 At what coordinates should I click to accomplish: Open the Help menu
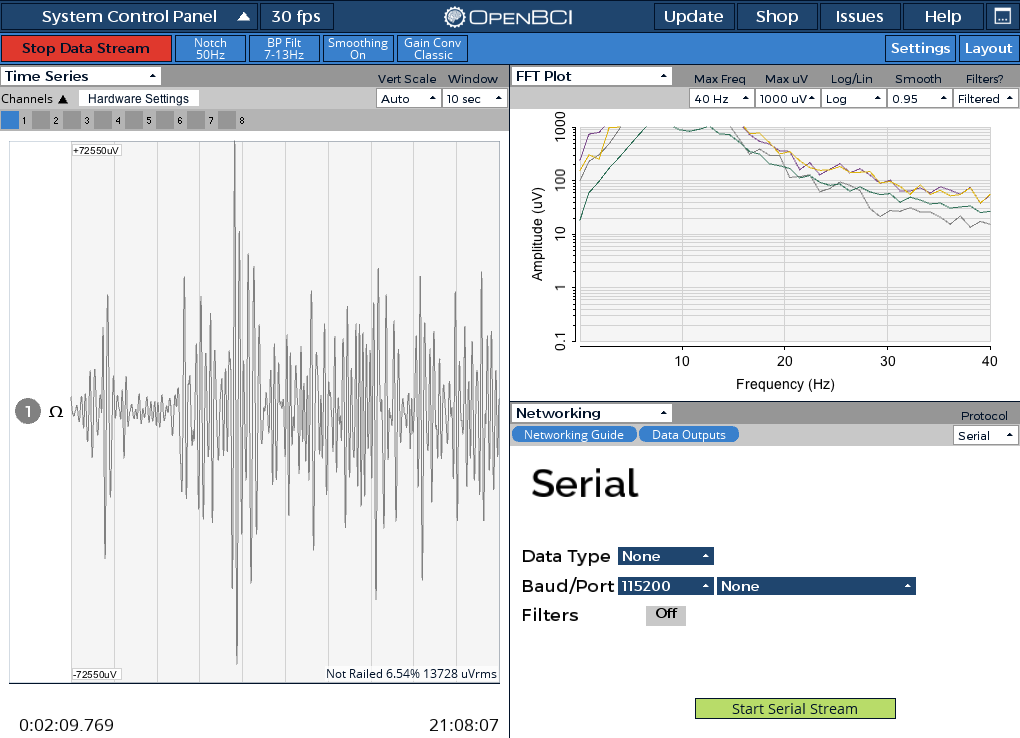pos(943,17)
